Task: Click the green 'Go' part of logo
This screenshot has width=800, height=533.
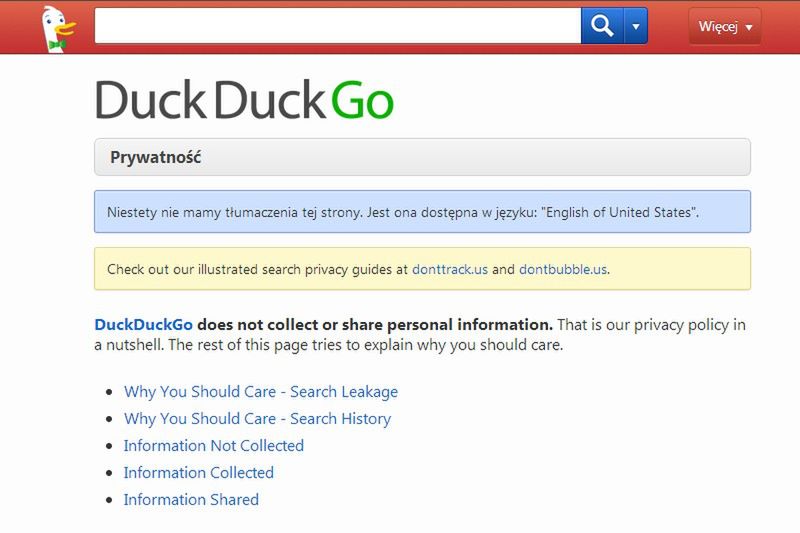Action: tap(362, 100)
